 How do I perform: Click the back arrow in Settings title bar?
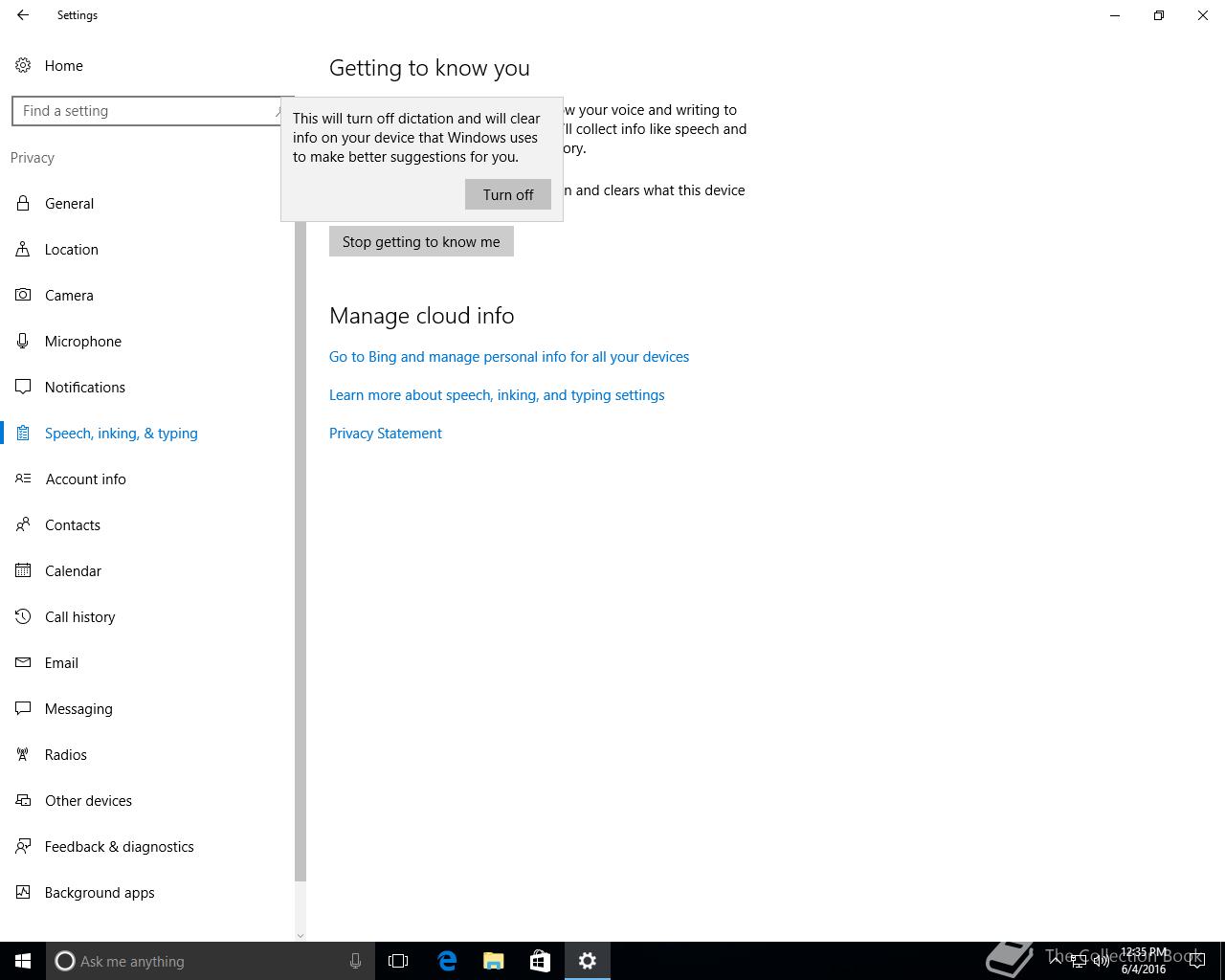[23, 15]
